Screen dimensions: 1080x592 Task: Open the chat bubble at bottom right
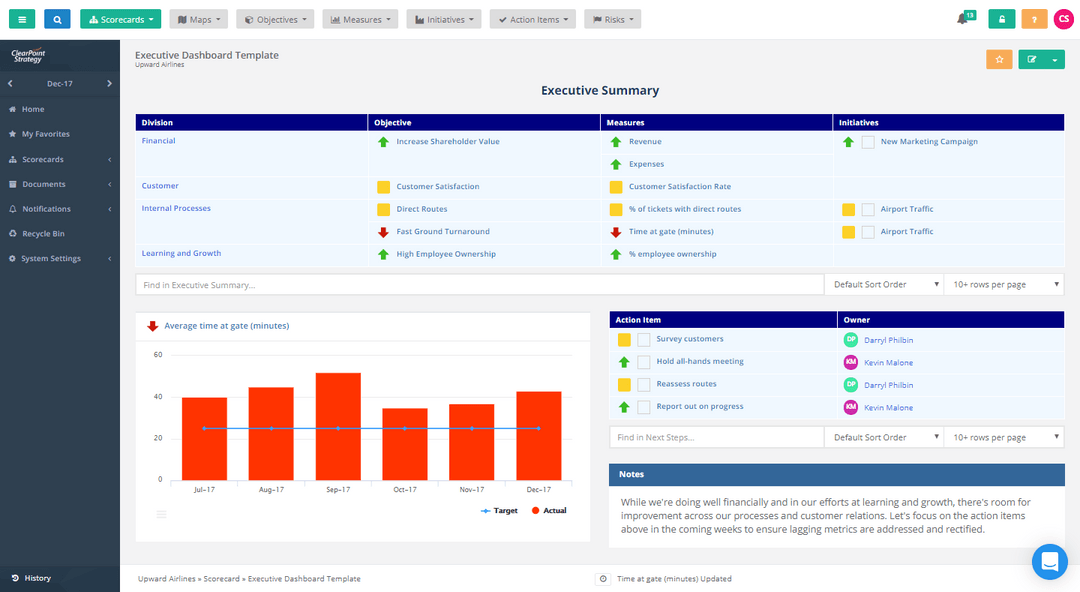tap(1049, 561)
